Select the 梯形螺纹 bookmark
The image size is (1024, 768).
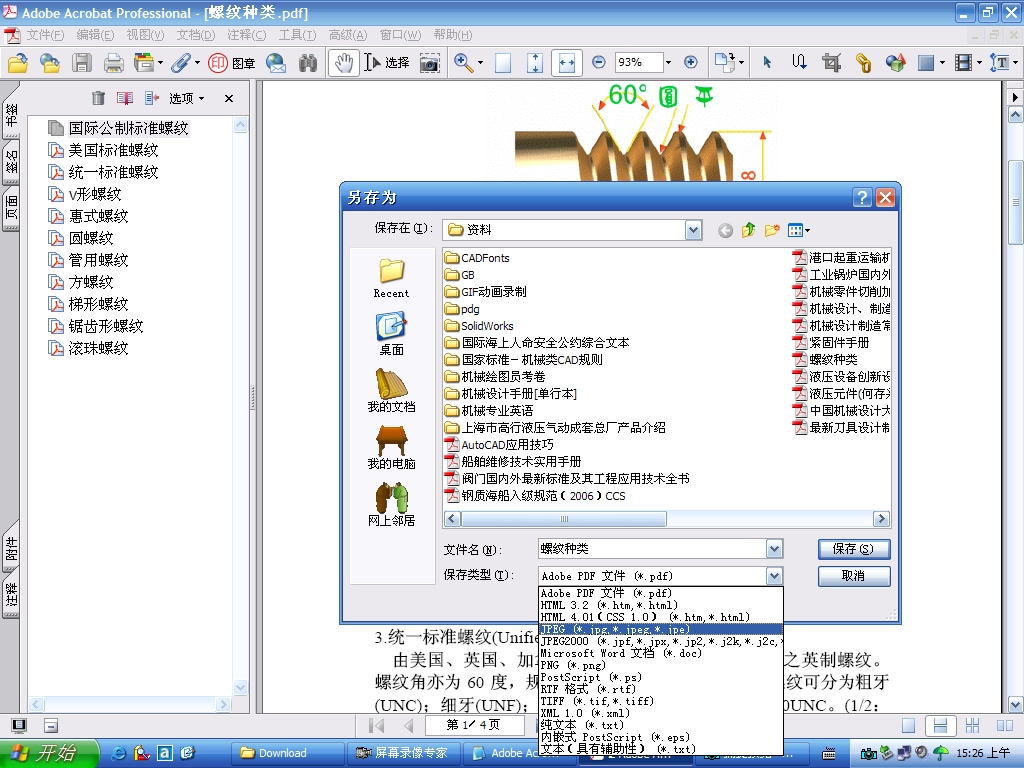click(98, 304)
